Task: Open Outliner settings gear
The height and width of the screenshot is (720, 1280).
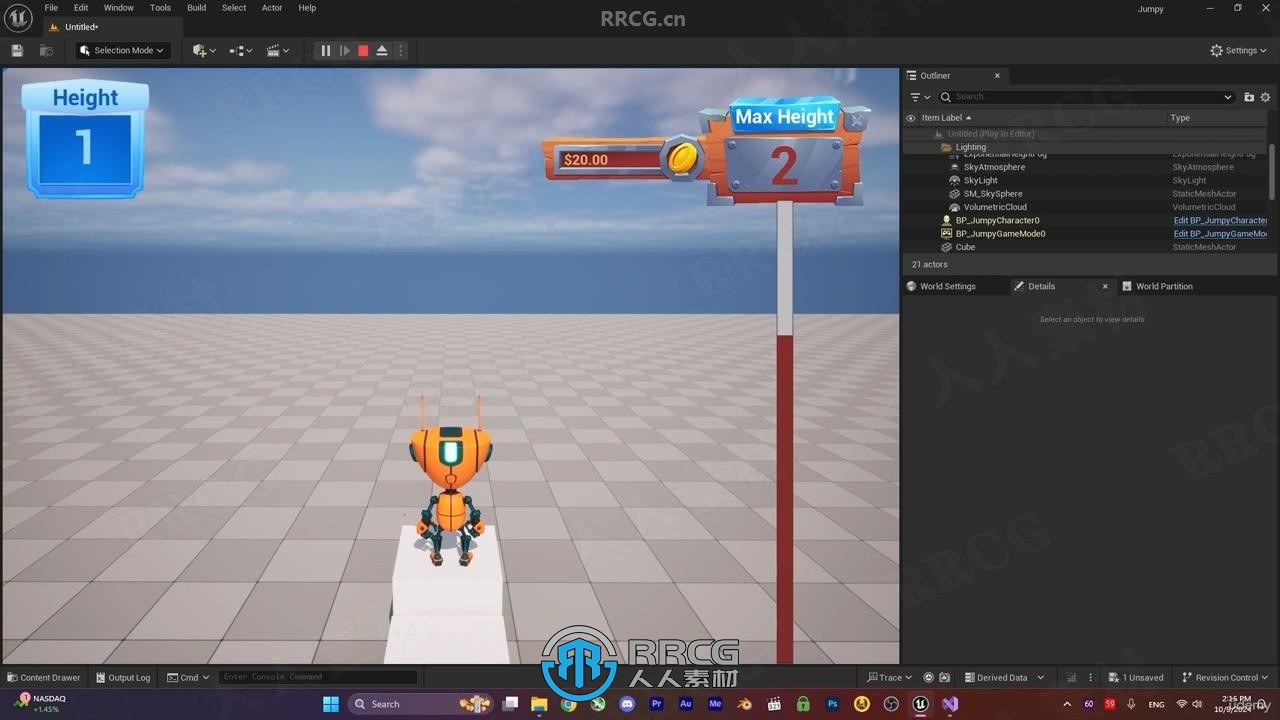Action: (x=1265, y=97)
